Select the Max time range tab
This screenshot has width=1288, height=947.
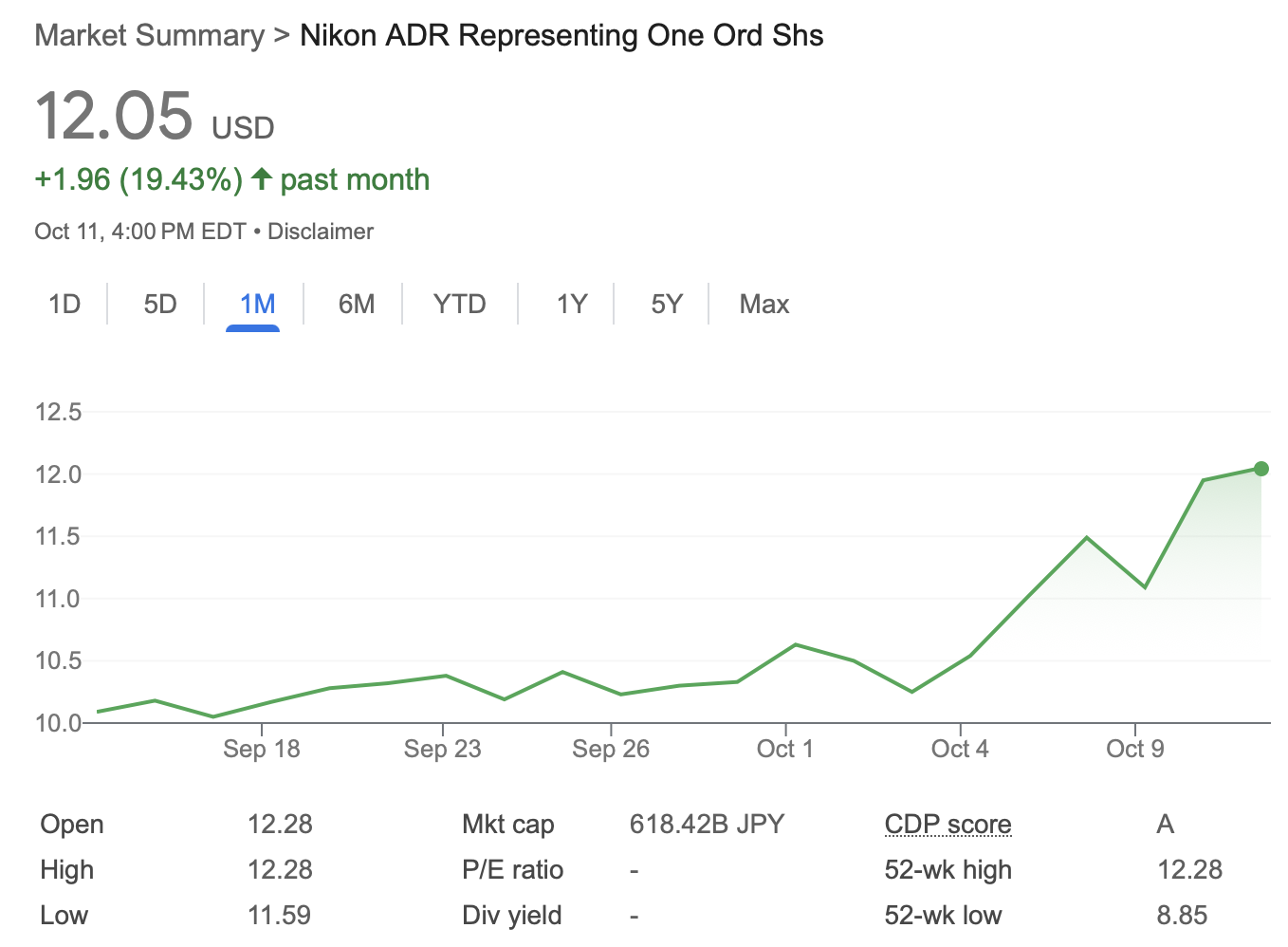[764, 304]
